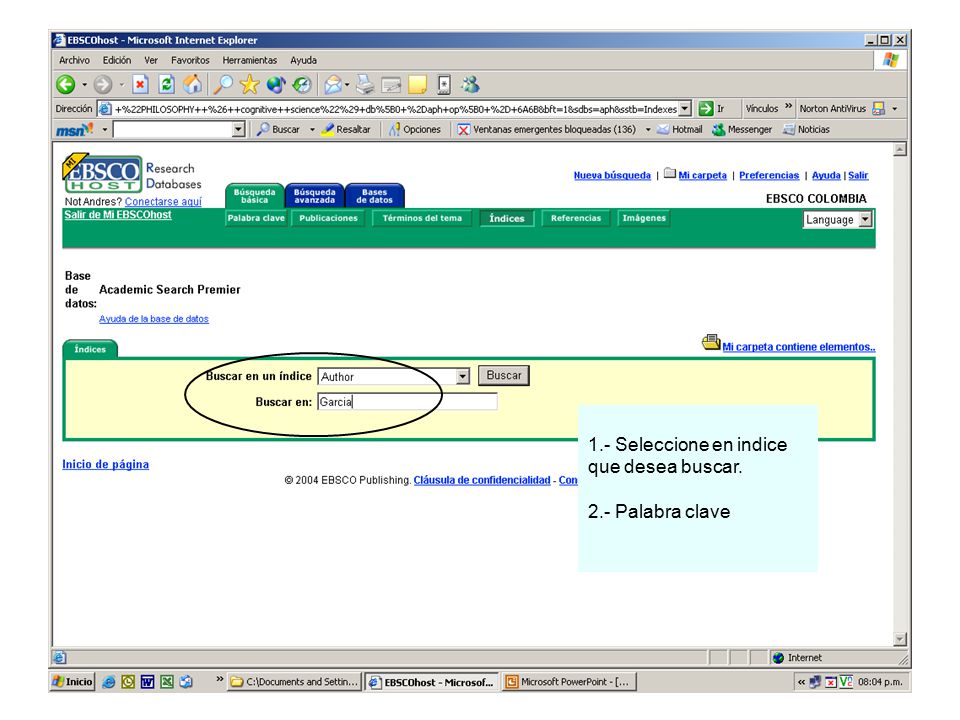Open the Mi carpeta link

click(x=702, y=175)
